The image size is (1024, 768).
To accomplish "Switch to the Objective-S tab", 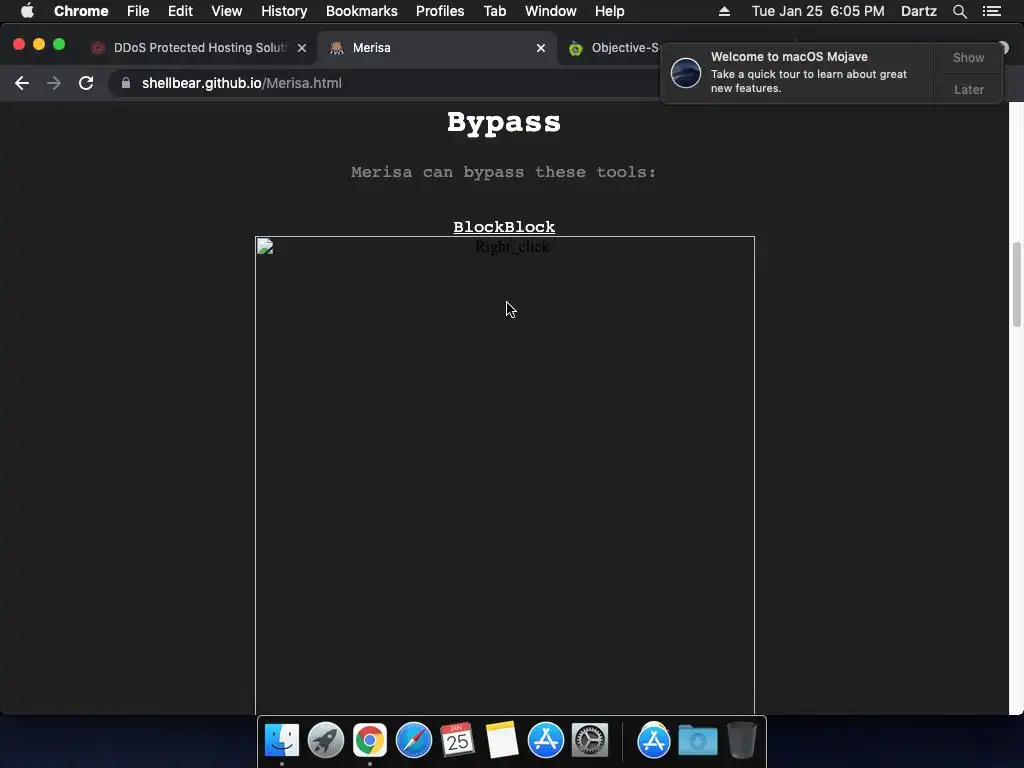I will pos(614,48).
